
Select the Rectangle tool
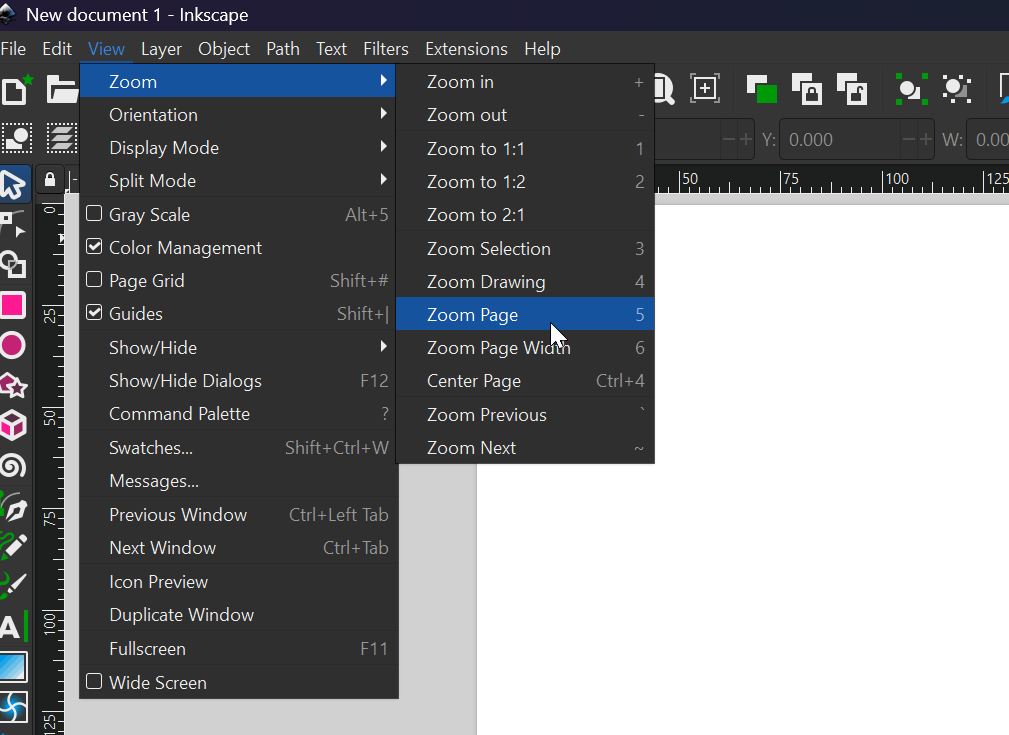coord(13,304)
